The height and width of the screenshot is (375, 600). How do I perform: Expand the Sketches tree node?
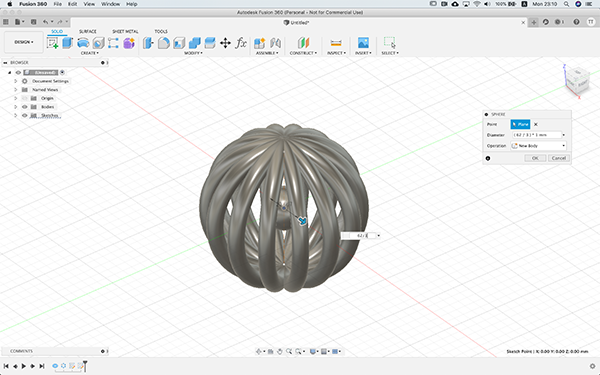pos(16,116)
